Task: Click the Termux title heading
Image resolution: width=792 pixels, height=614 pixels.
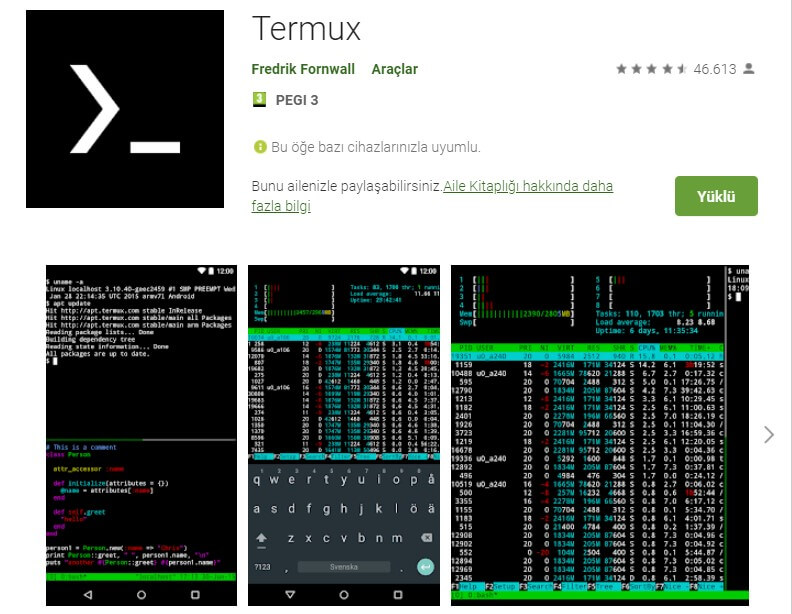Action: (306, 28)
